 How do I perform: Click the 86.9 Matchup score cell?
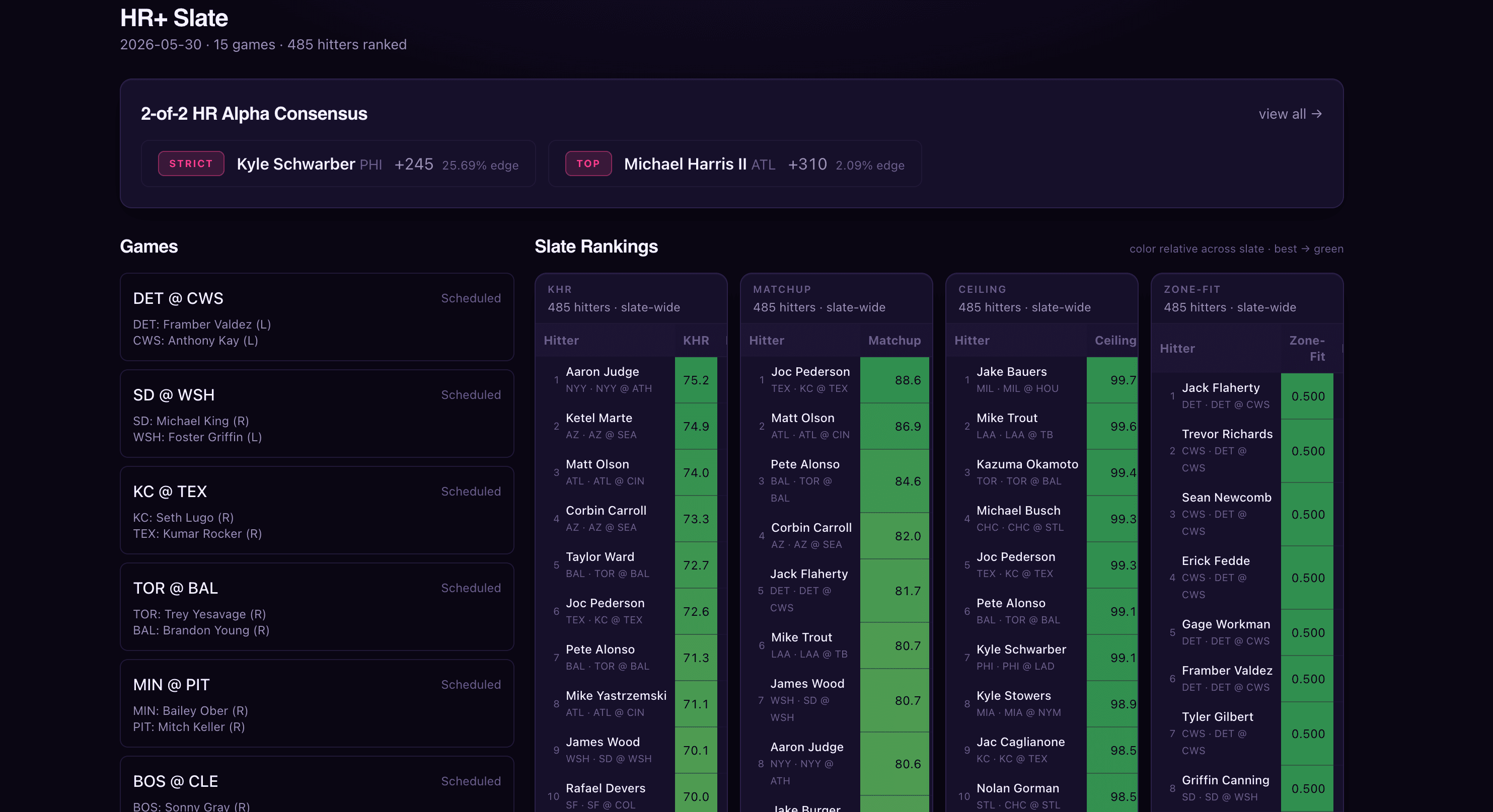point(895,426)
